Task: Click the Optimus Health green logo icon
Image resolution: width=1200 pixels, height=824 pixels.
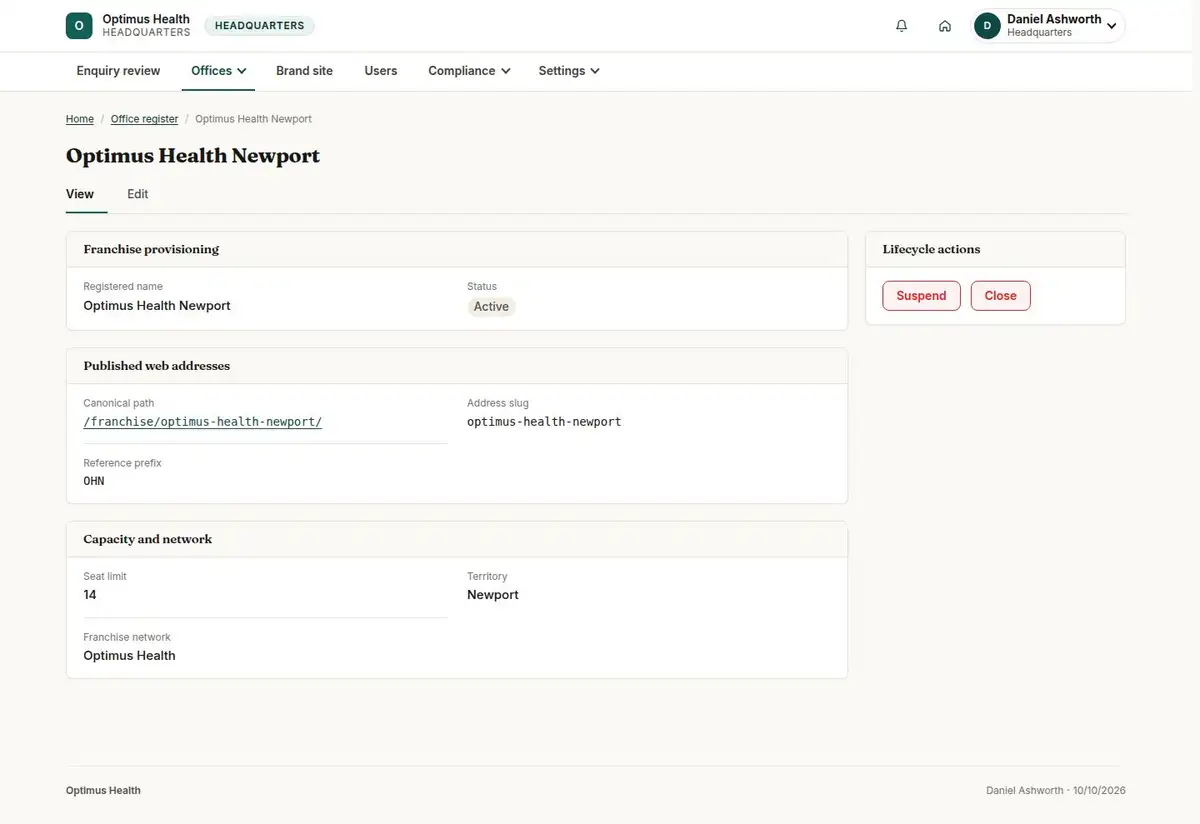Action: (79, 26)
